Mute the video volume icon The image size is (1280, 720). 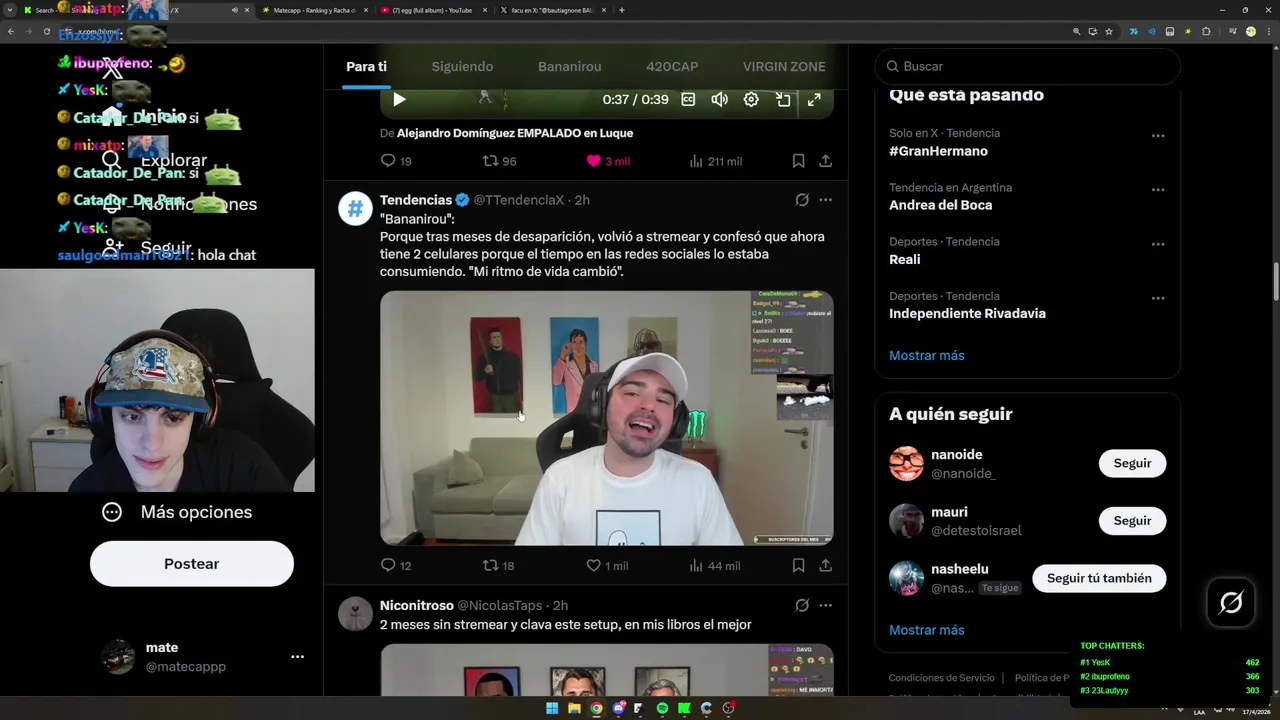coord(719,99)
